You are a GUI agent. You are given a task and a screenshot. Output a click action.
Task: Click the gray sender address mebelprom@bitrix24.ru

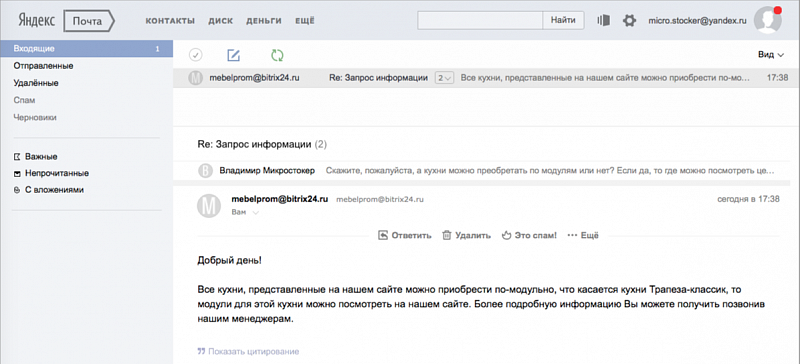click(380, 200)
